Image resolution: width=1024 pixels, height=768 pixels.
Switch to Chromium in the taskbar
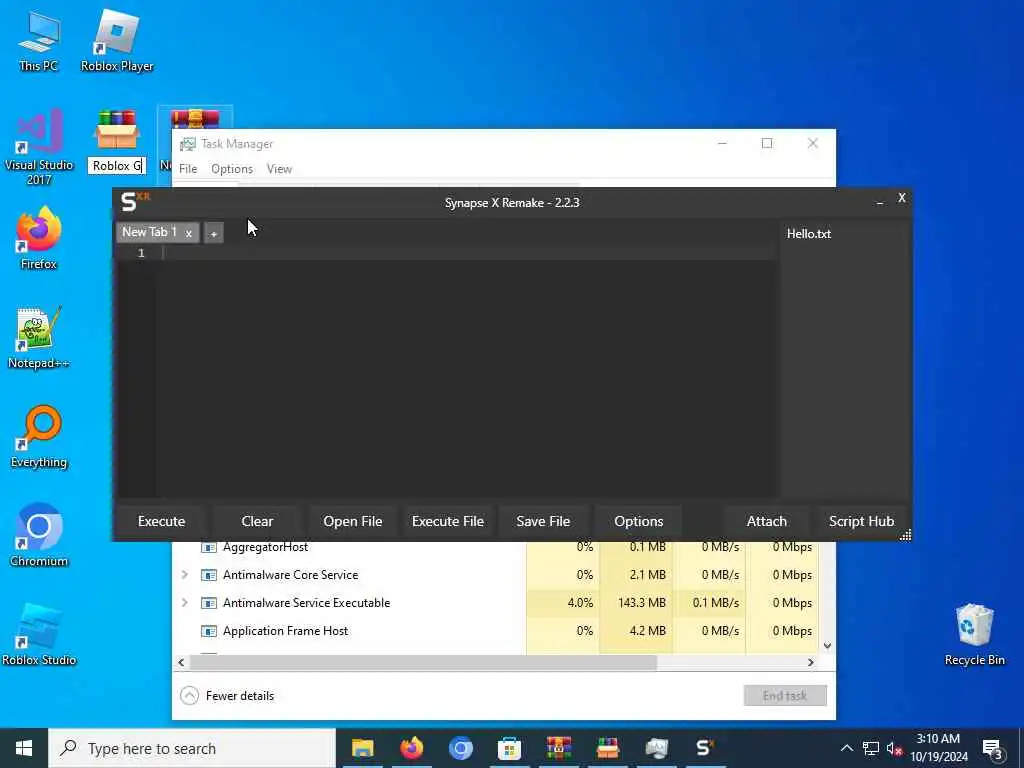click(x=460, y=748)
